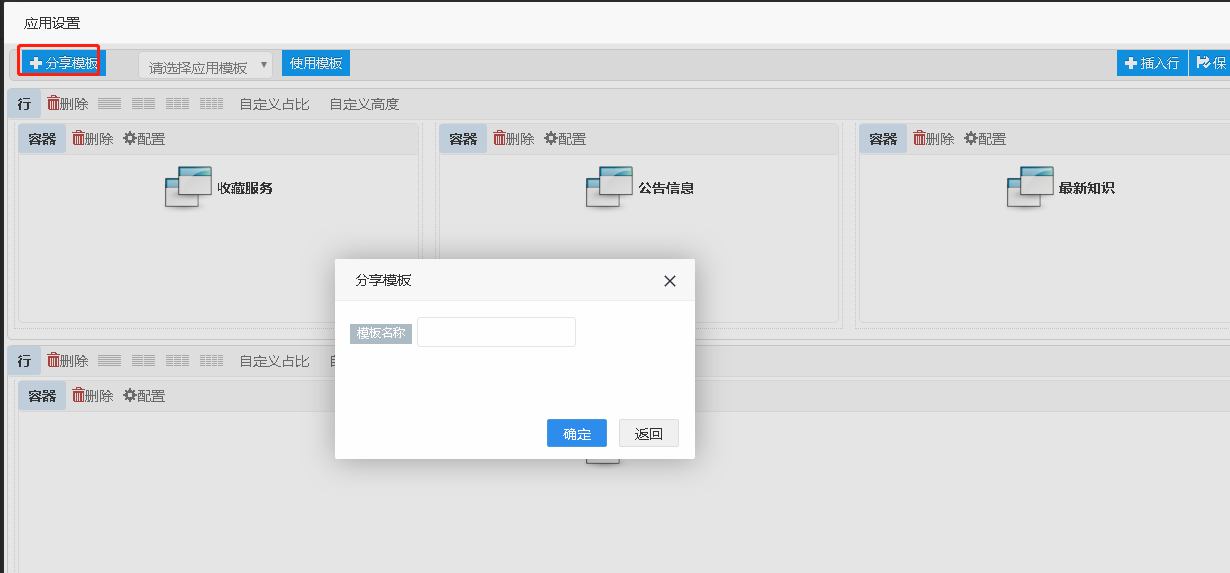Click 自定义高度 in the first row

pyautogui.click(x=364, y=104)
